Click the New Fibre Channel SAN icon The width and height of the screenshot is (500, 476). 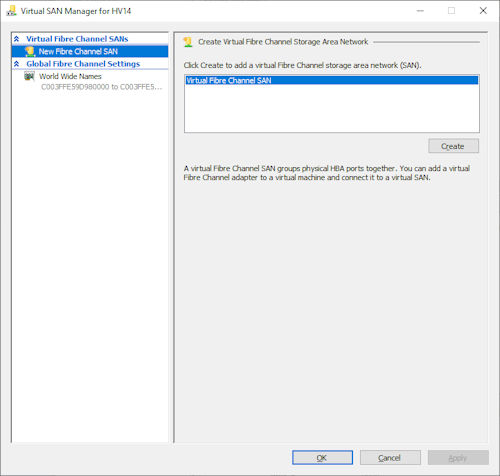coord(30,51)
